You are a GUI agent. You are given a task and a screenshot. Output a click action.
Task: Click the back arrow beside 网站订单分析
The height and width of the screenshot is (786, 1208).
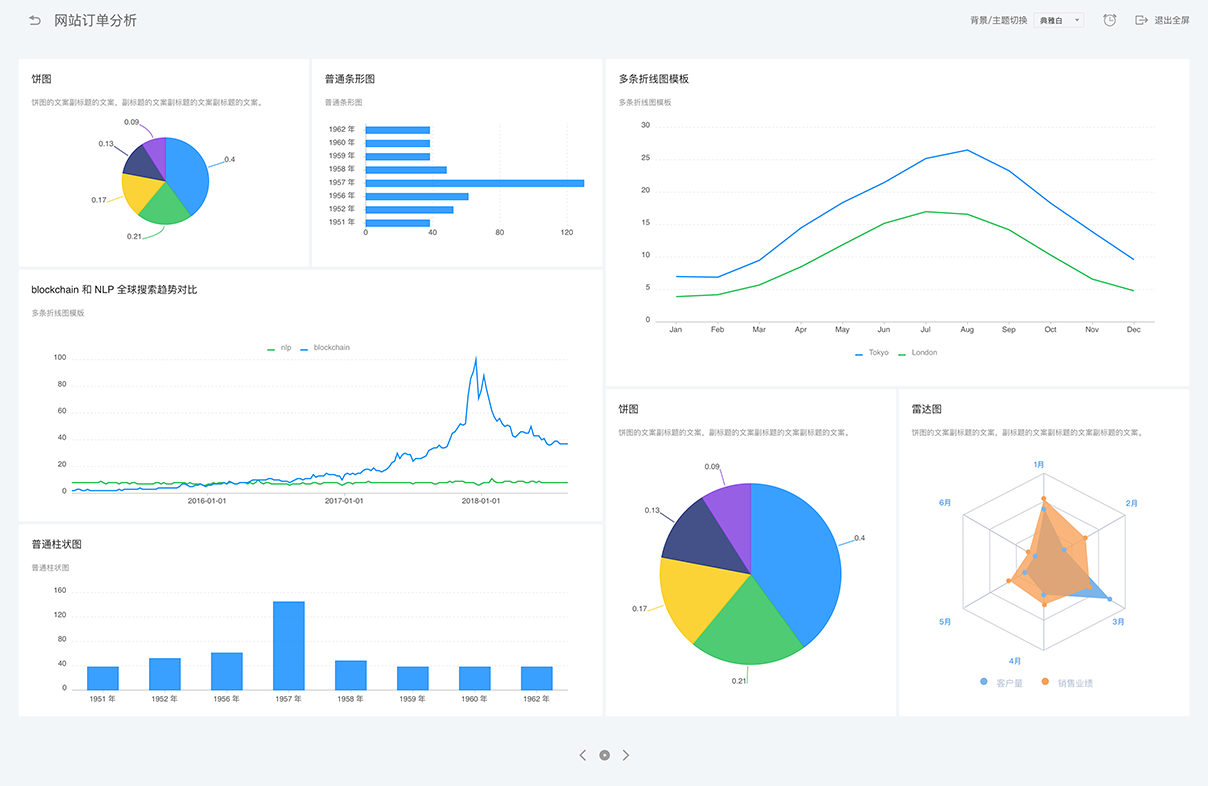coord(35,20)
